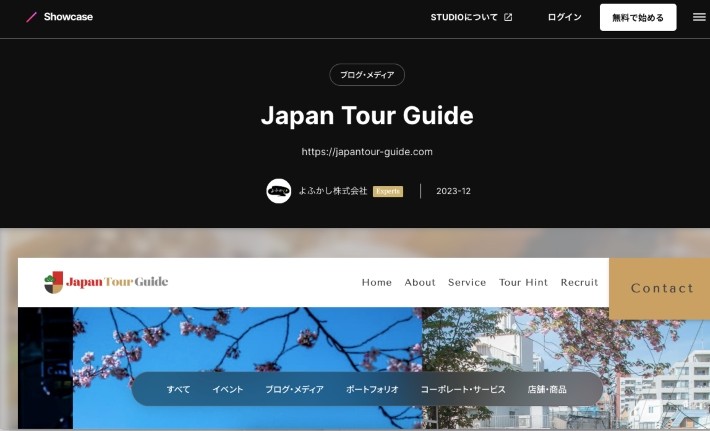Open the hamburger menu icon
Viewport: 710px width, 431px height.
tap(699, 17)
